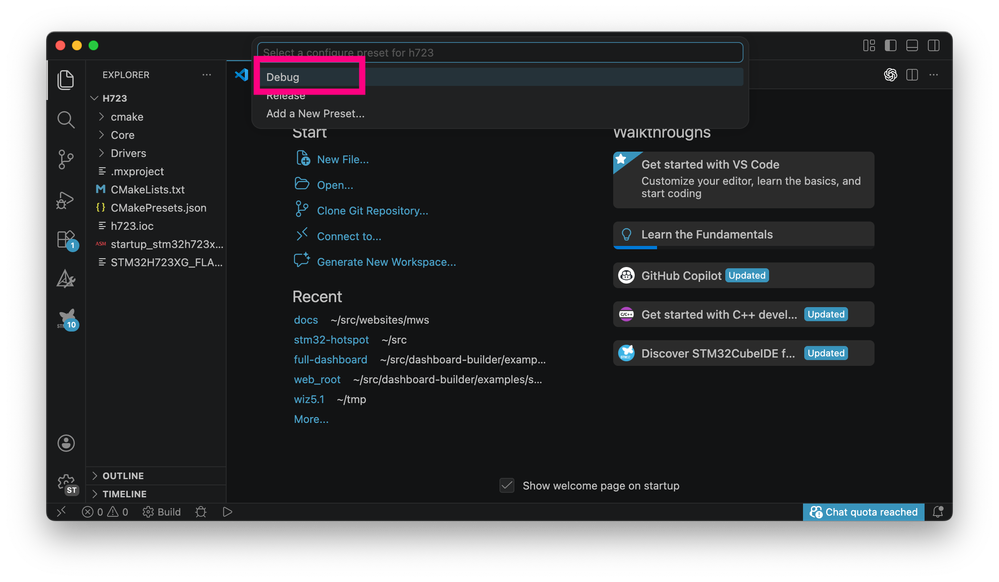Open the Accounts icon in activity bar
Screen dimensions: 999x582
(66, 443)
